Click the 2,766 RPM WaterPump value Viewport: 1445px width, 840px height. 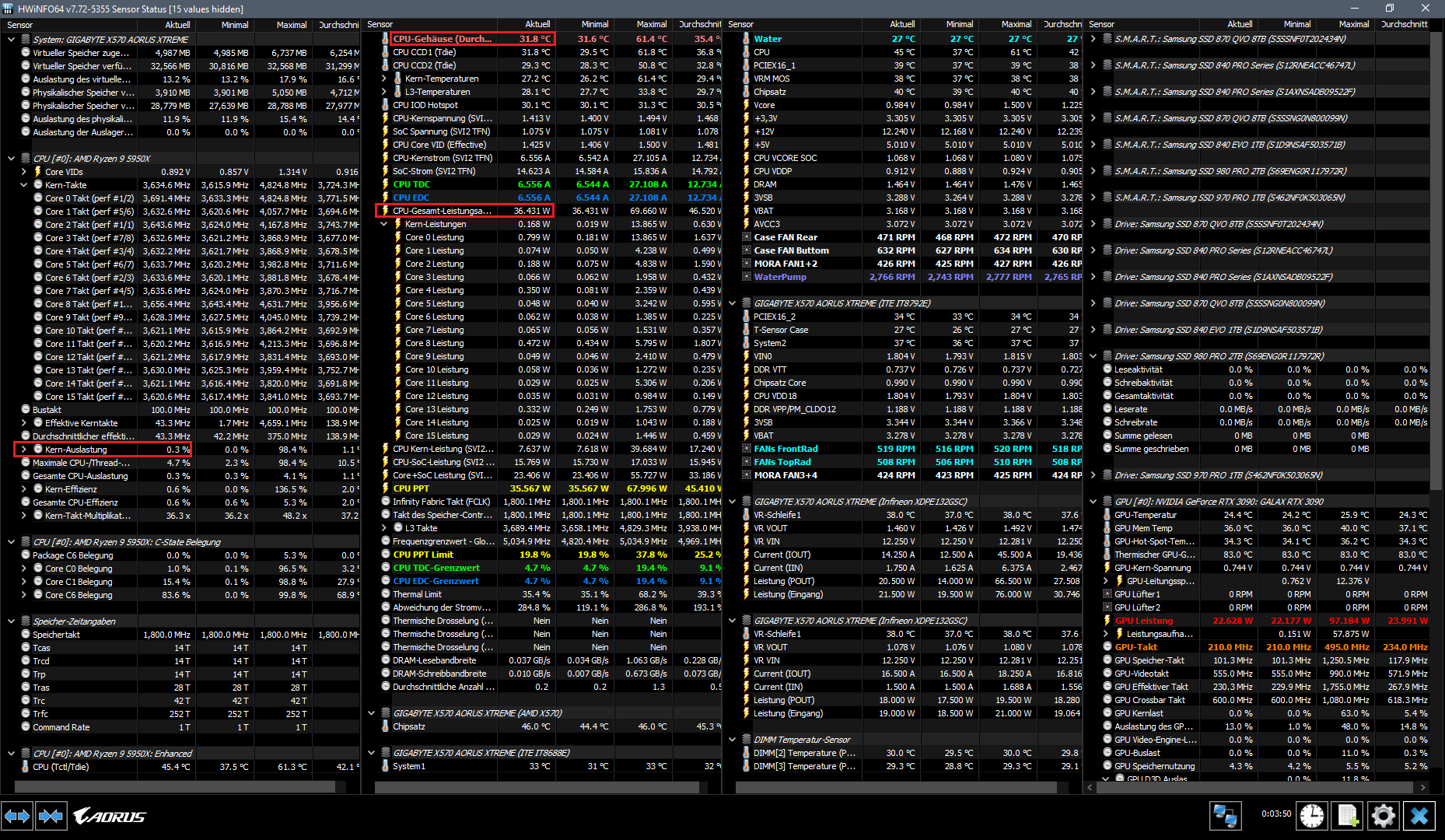(892, 277)
